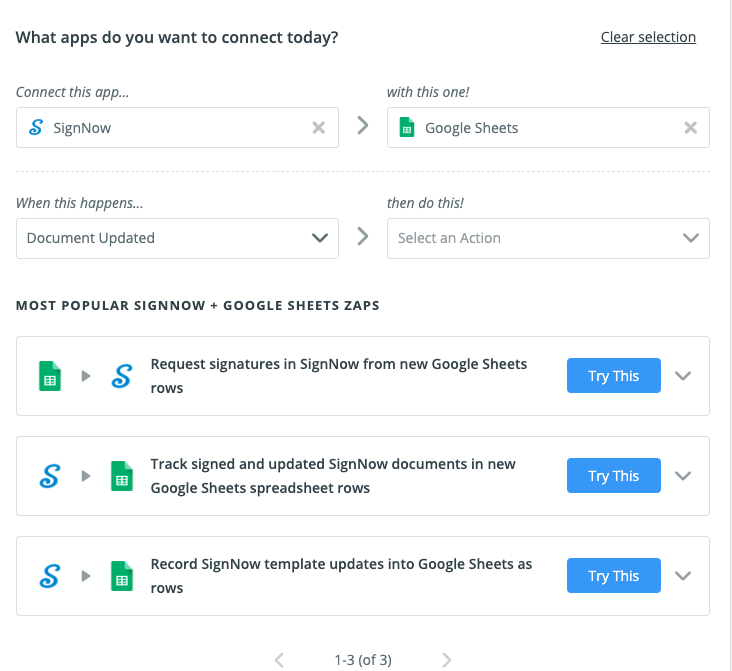Click SignNow icon in Record template updates zap
Viewport: 732px width, 671px height.
[49, 576]
